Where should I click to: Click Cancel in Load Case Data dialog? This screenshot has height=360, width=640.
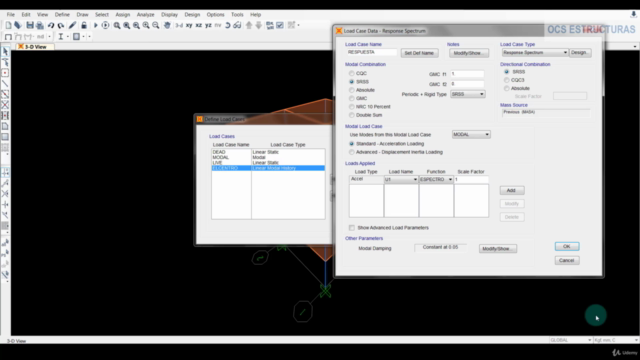pos(567,260)
